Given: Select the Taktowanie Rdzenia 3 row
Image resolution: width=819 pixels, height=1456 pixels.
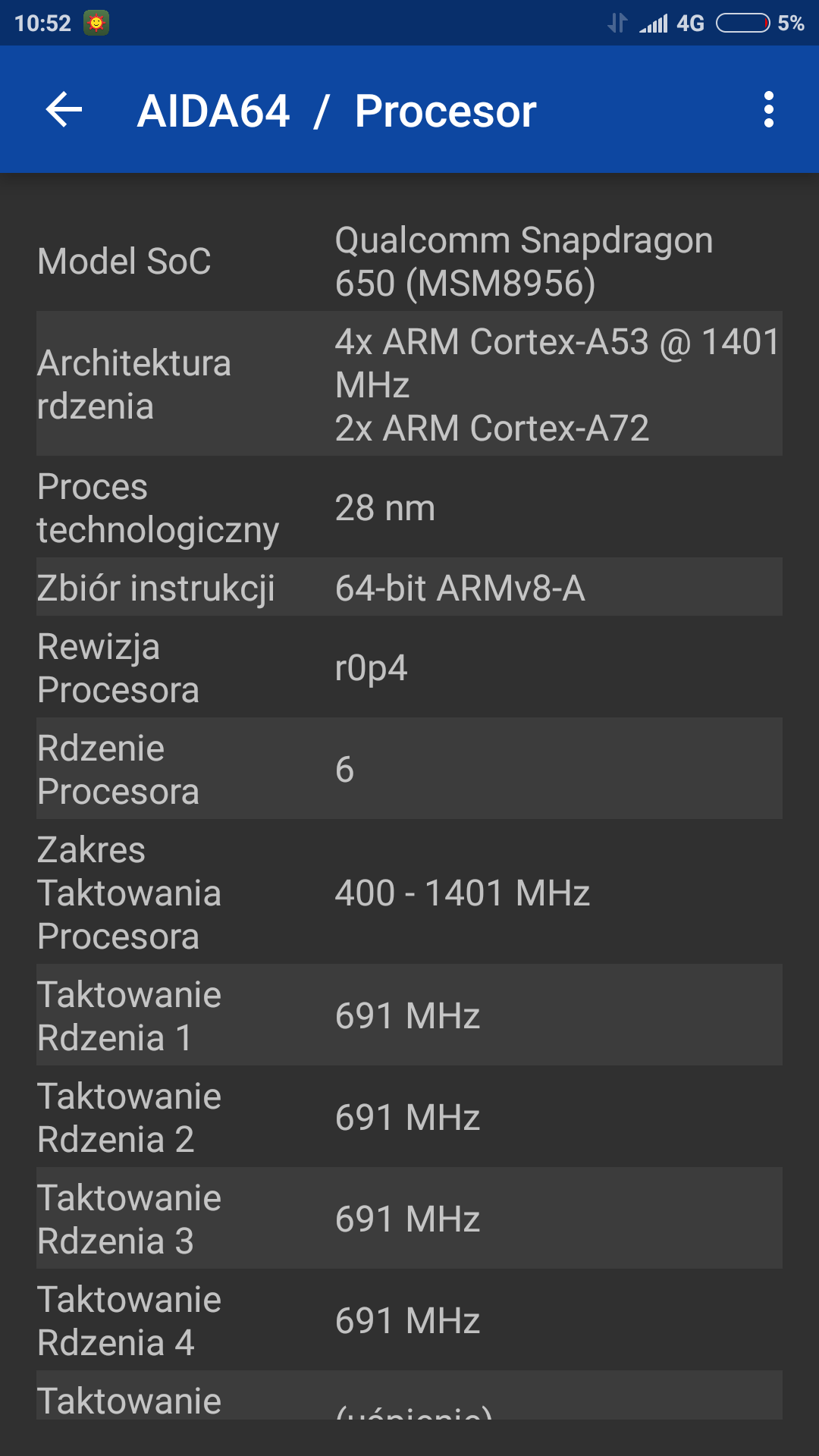Looking at the screenshot, I should [x=409, y=1219].
